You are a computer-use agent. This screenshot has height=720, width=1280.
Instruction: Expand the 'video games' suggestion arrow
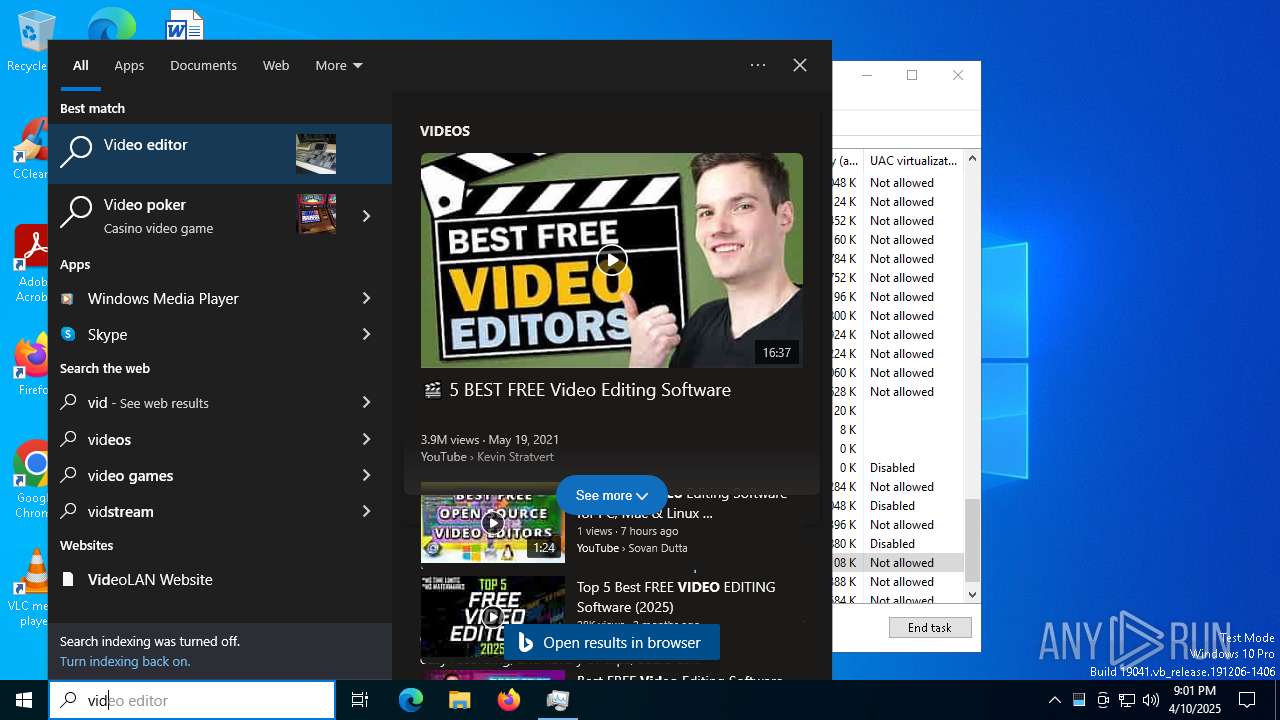click(366, 475)
